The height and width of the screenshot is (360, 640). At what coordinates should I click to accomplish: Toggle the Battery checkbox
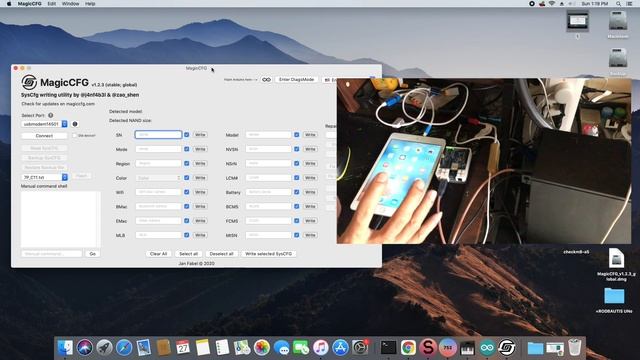[297, 192]
